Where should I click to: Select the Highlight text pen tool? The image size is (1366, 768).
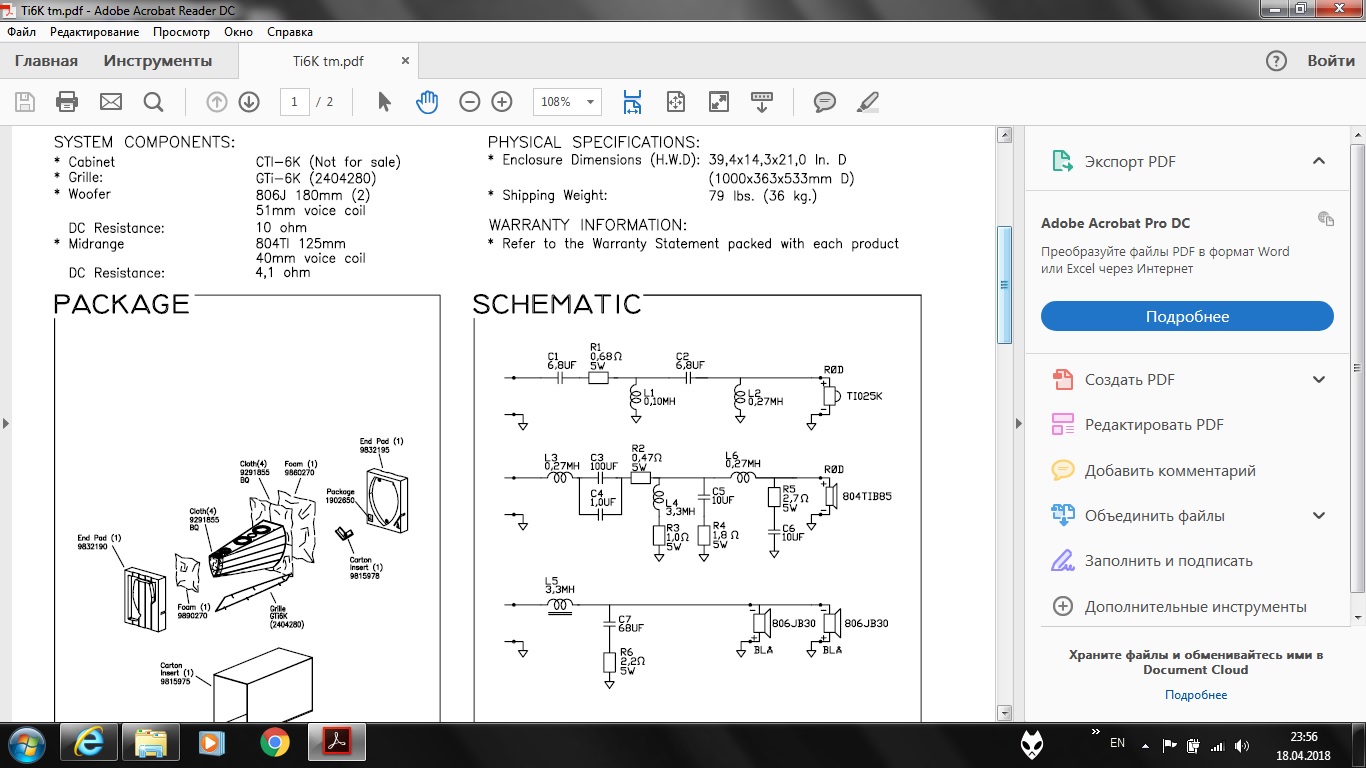click(x=868, y=101)
